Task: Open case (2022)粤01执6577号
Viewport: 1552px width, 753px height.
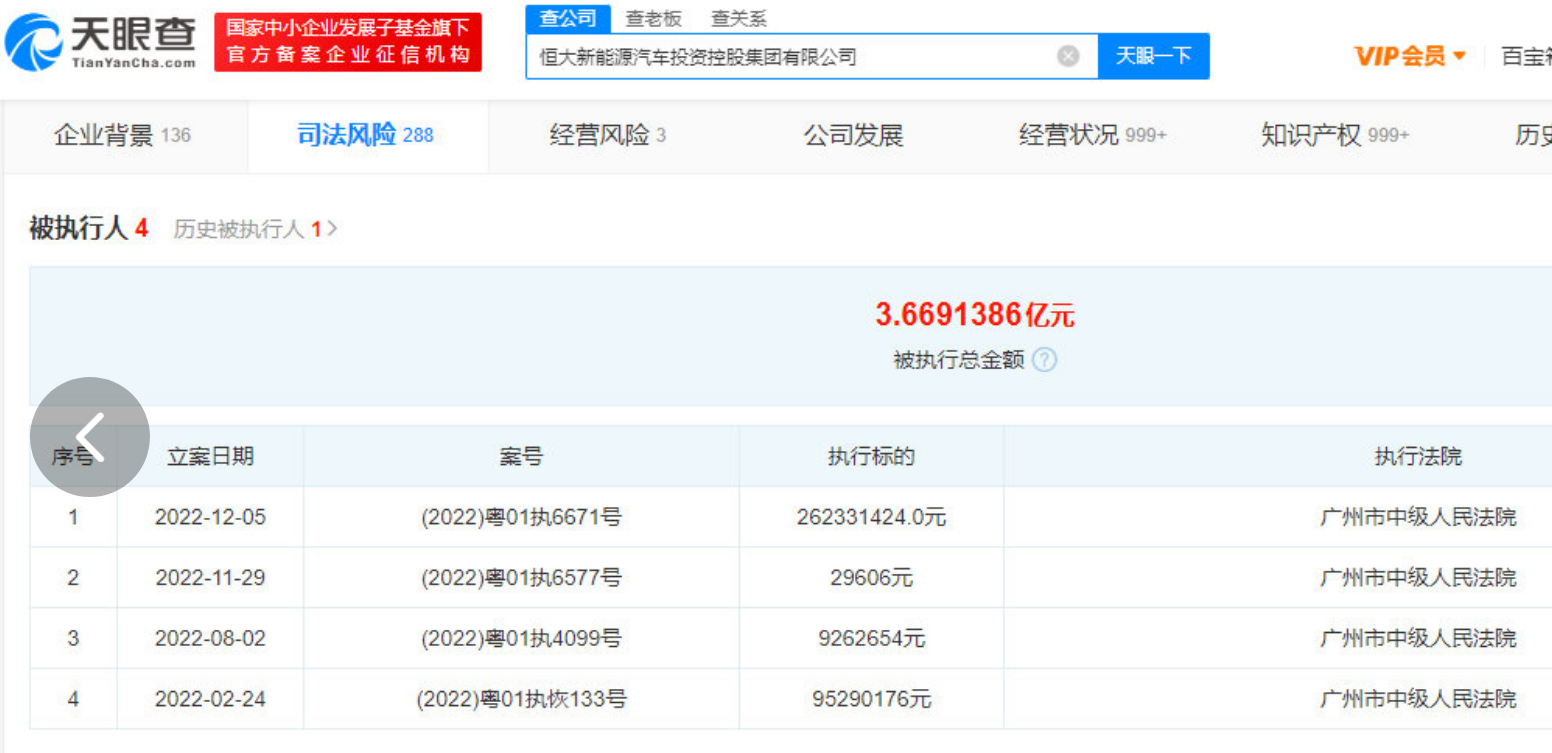Action: 521,578
